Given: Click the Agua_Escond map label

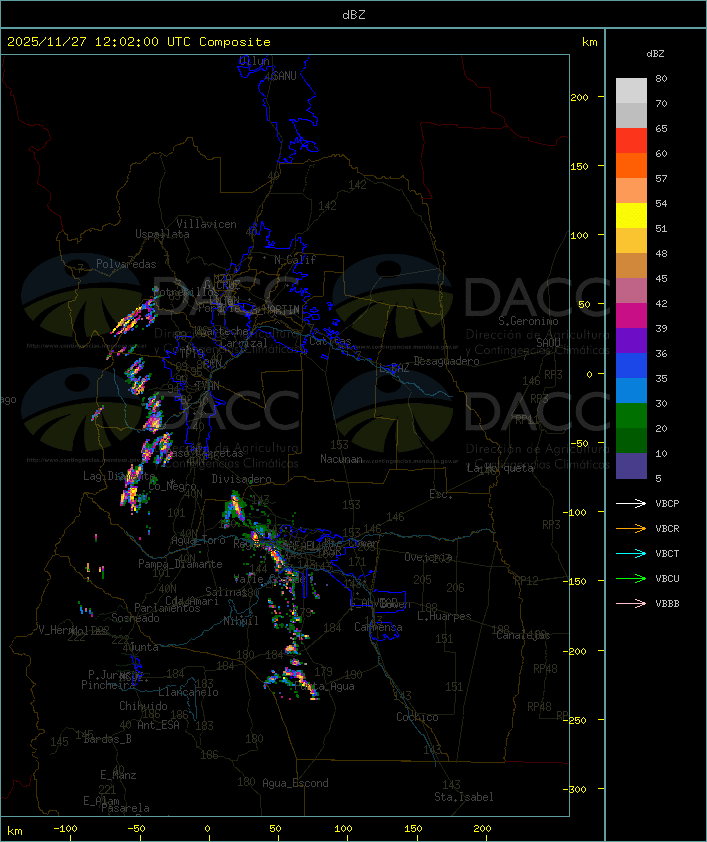Looking at the screenshot, I should click(295, 783).
